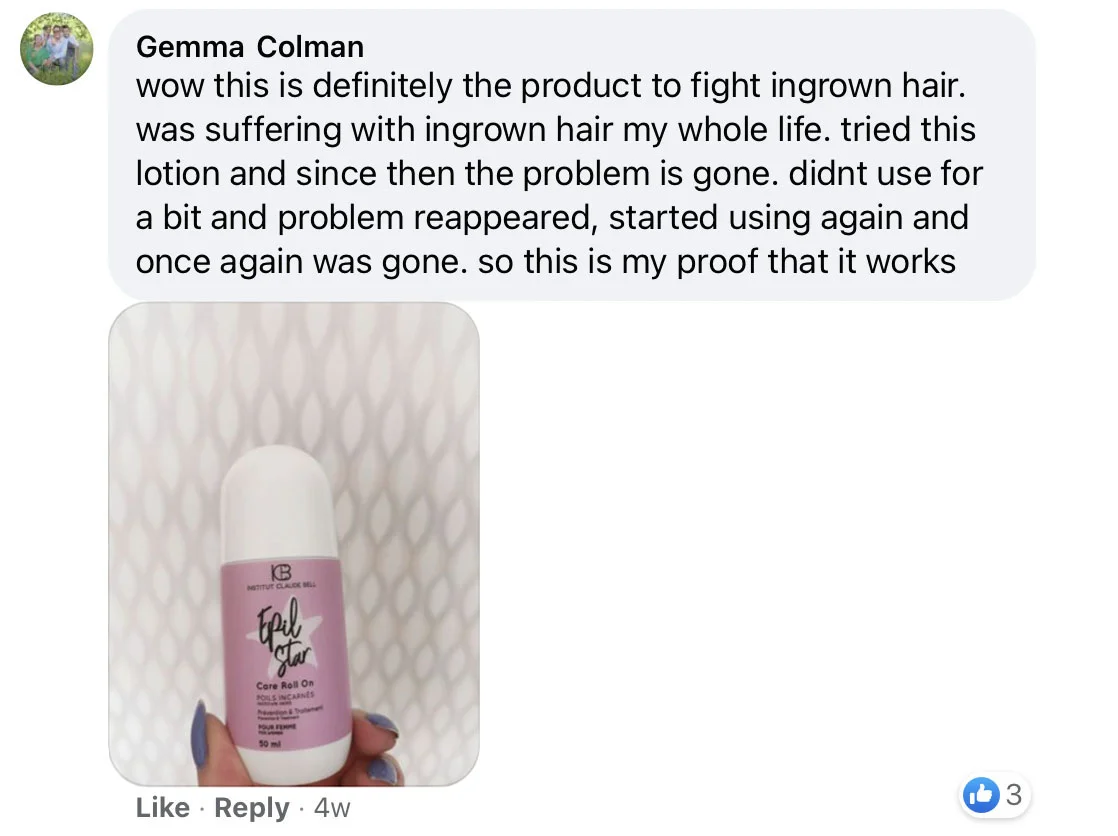This screenshot has height=836, width=1118.
Task: Click the first line mentioning ingrown hair
Action: pos(550,86)
